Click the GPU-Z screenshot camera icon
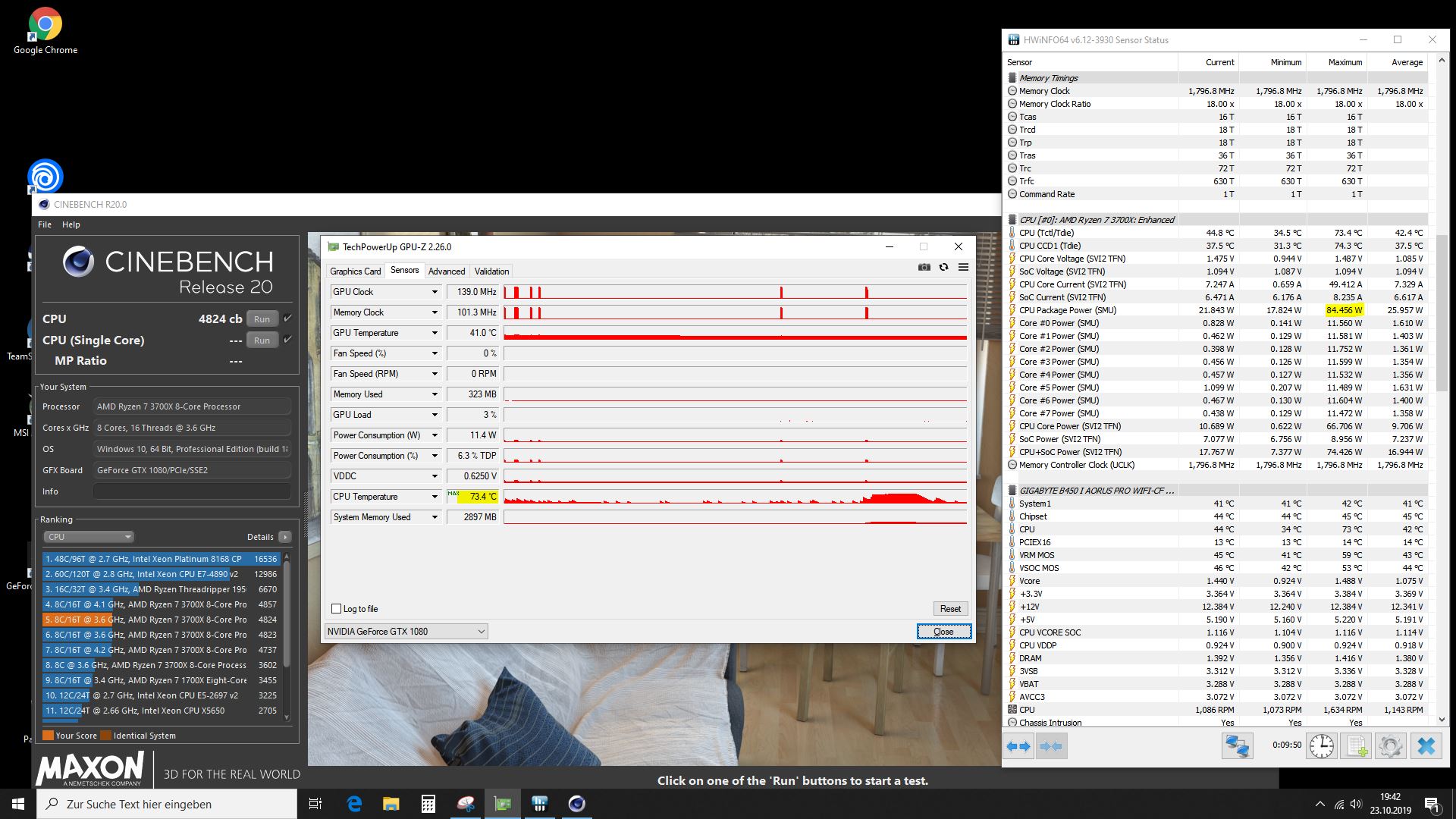The width and height of the screenshot is (1456, 819). 924,267
